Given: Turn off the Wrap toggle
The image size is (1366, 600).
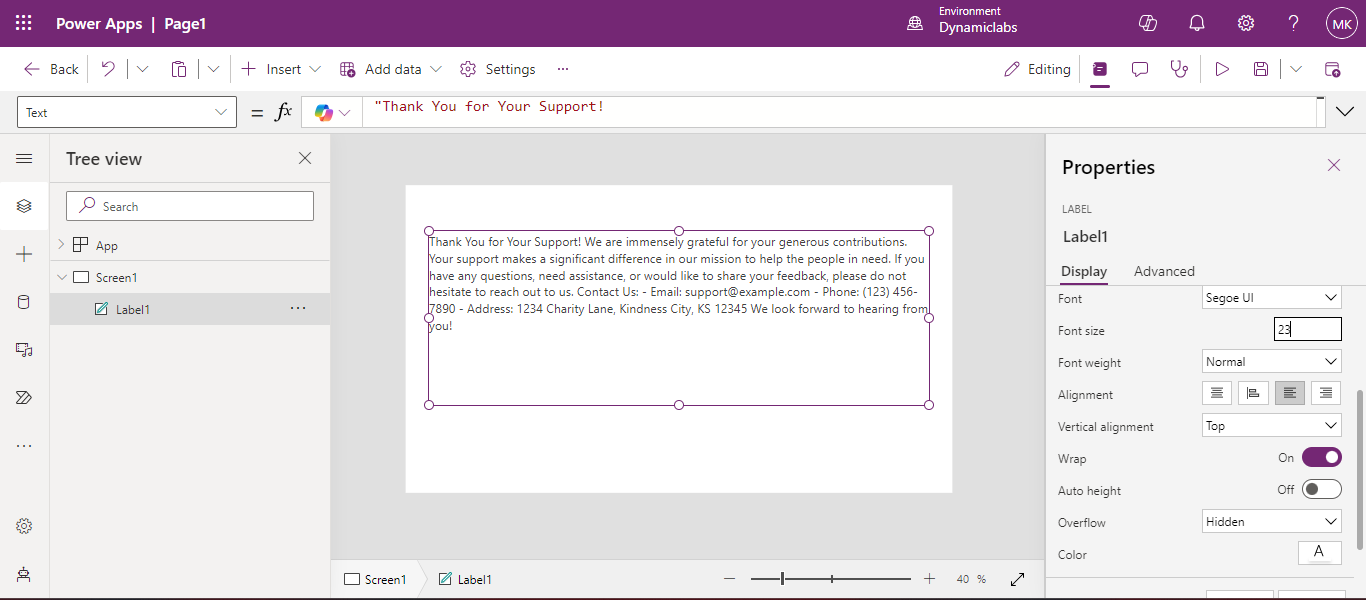Looking at the screenshot, I should [1321, 458].
